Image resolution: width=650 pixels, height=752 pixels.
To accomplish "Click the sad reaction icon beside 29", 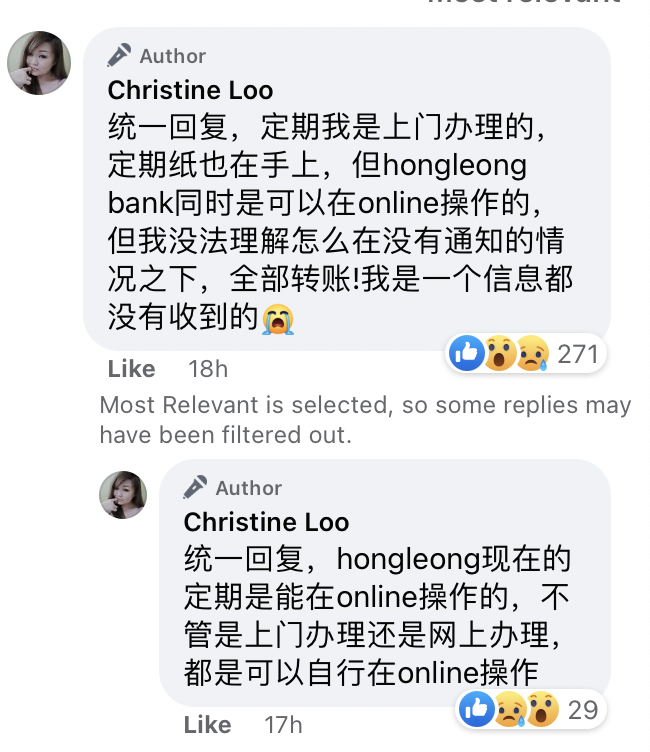I will [x=510, y=708].
